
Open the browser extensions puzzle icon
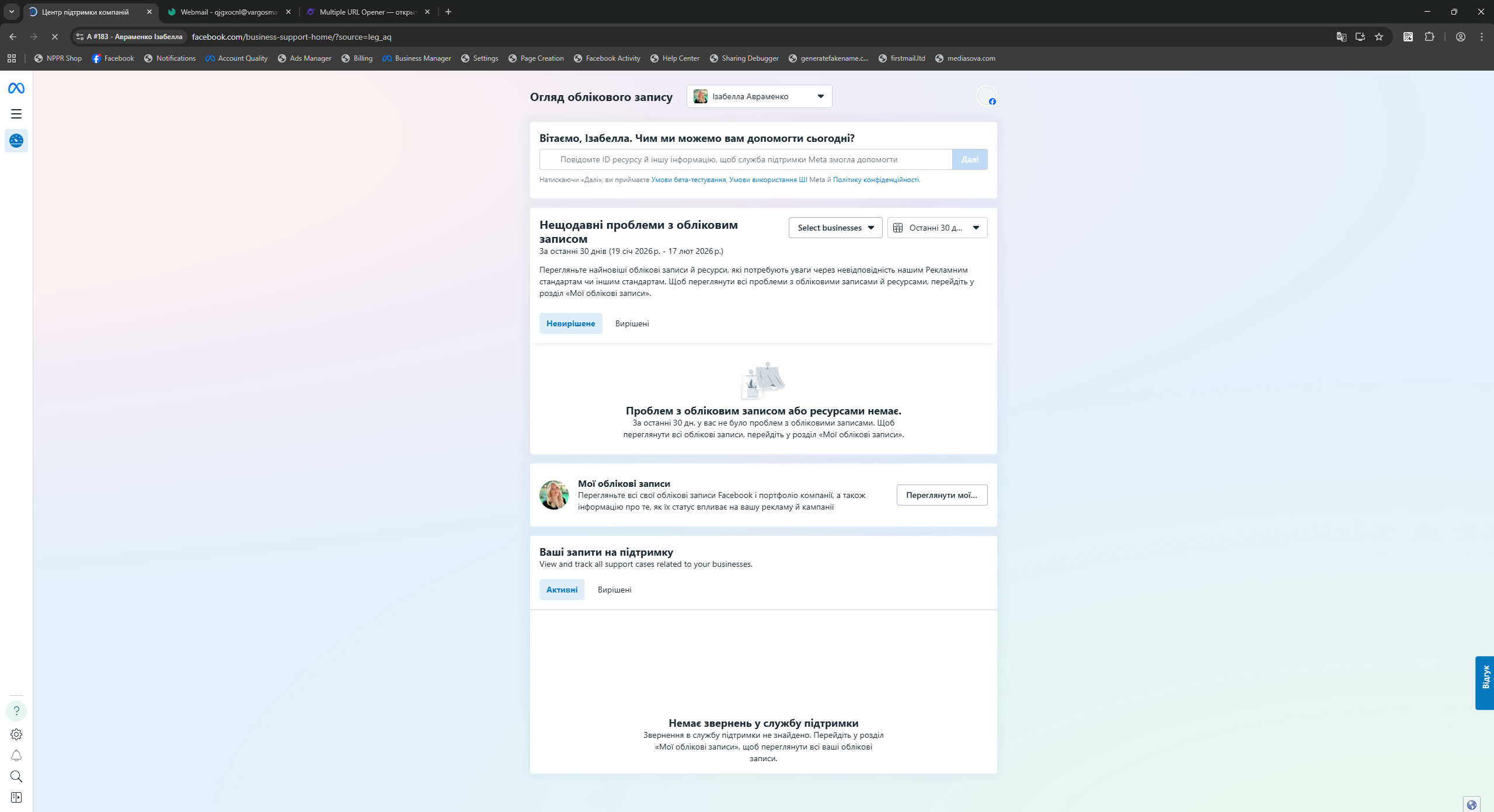point(1429,37)
